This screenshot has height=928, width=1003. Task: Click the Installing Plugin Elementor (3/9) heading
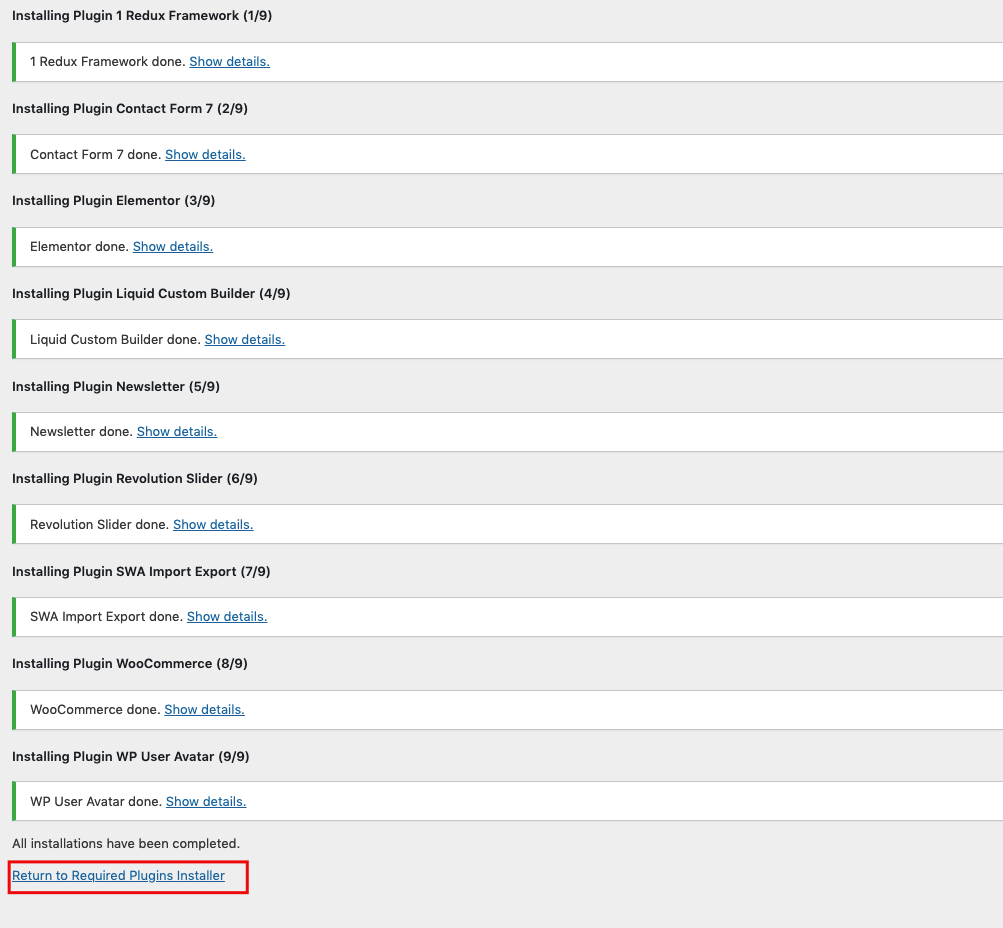tap(113, 201)
